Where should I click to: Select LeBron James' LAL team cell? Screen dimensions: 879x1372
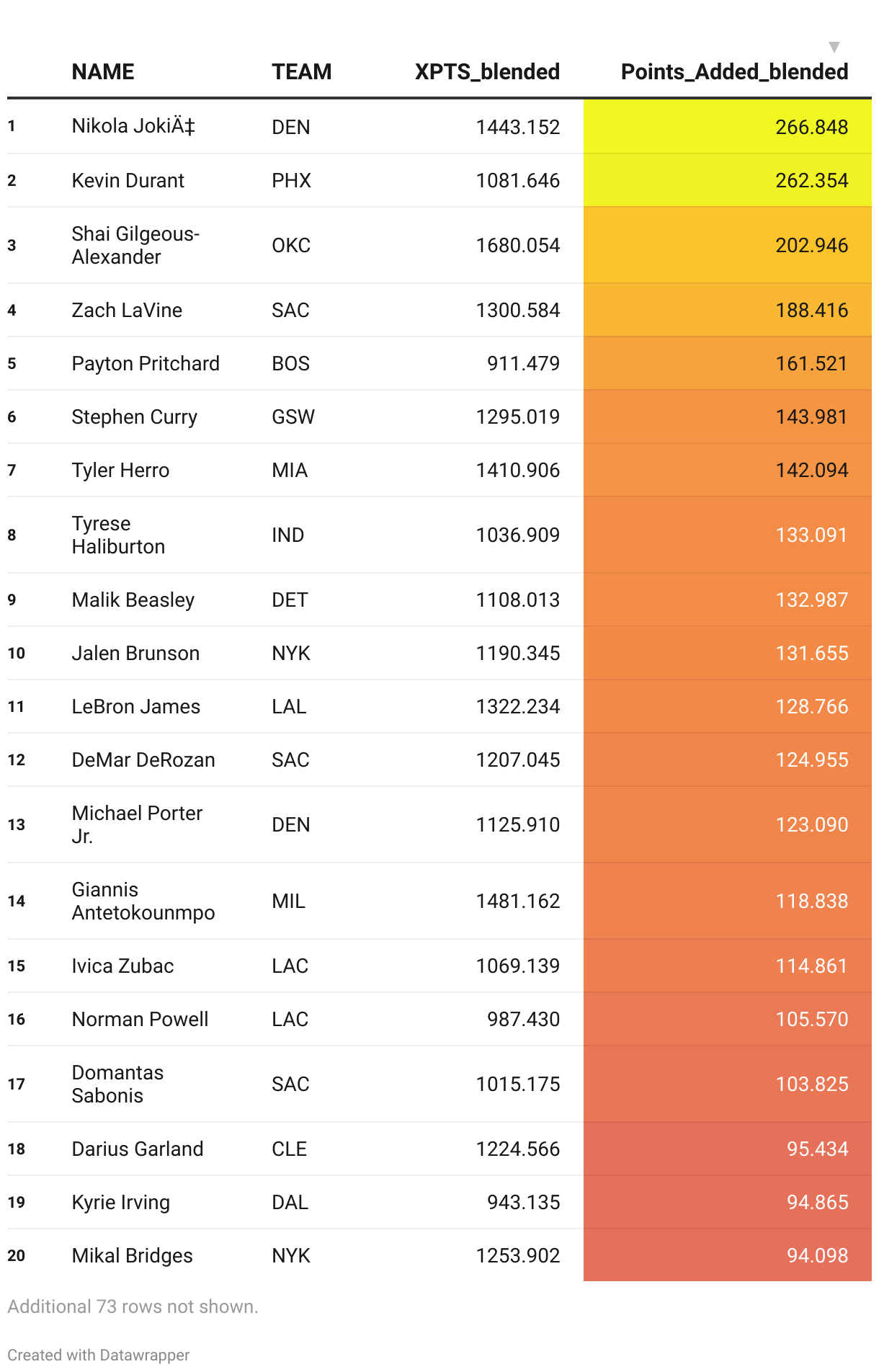coord(289,706)
